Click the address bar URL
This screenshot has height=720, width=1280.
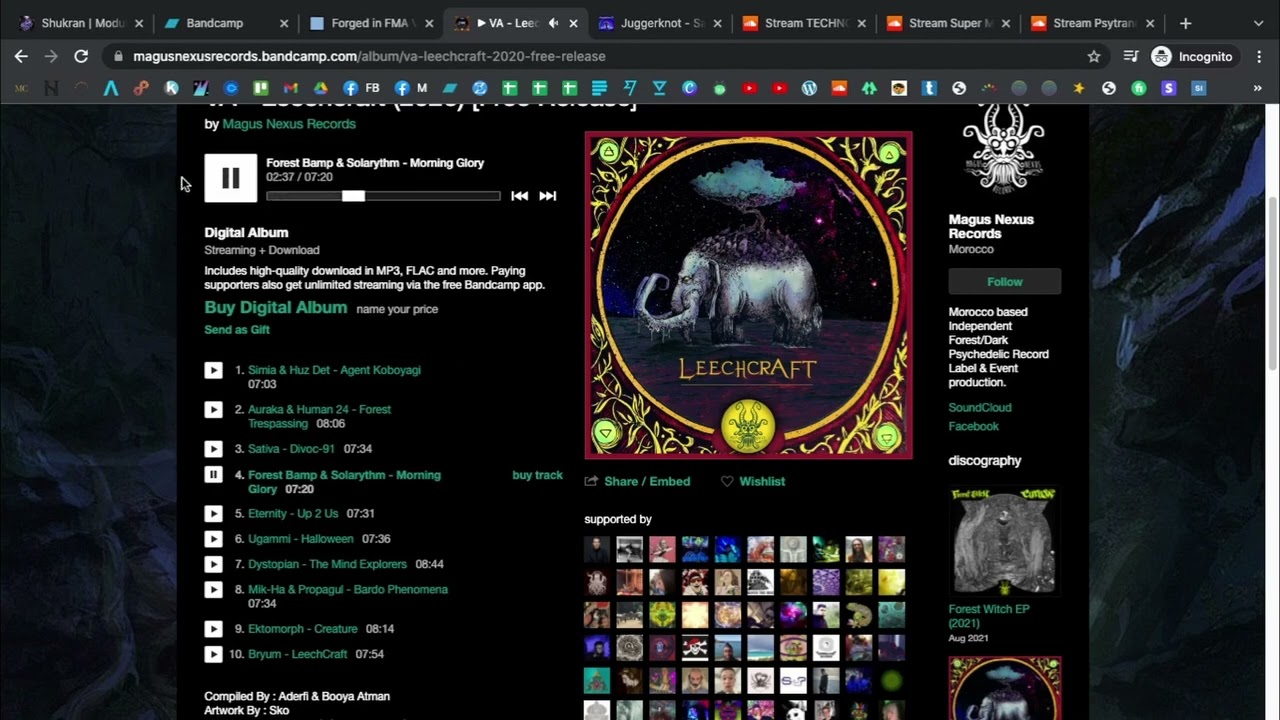tap(369, 57)
